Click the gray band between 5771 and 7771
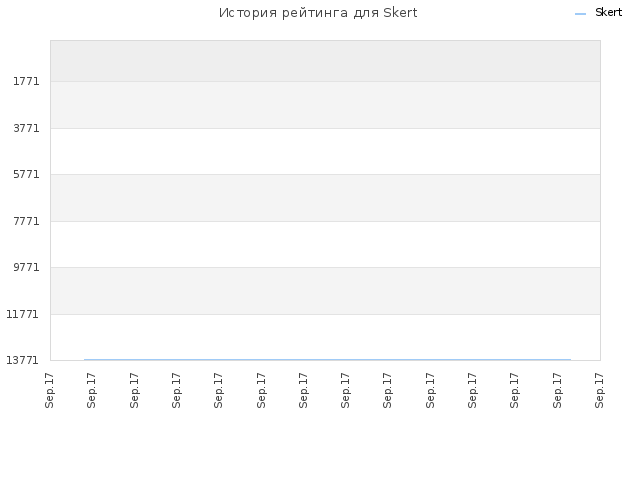Image resolution: width=640 pixels, height=480 pixels. coord(325,198)
